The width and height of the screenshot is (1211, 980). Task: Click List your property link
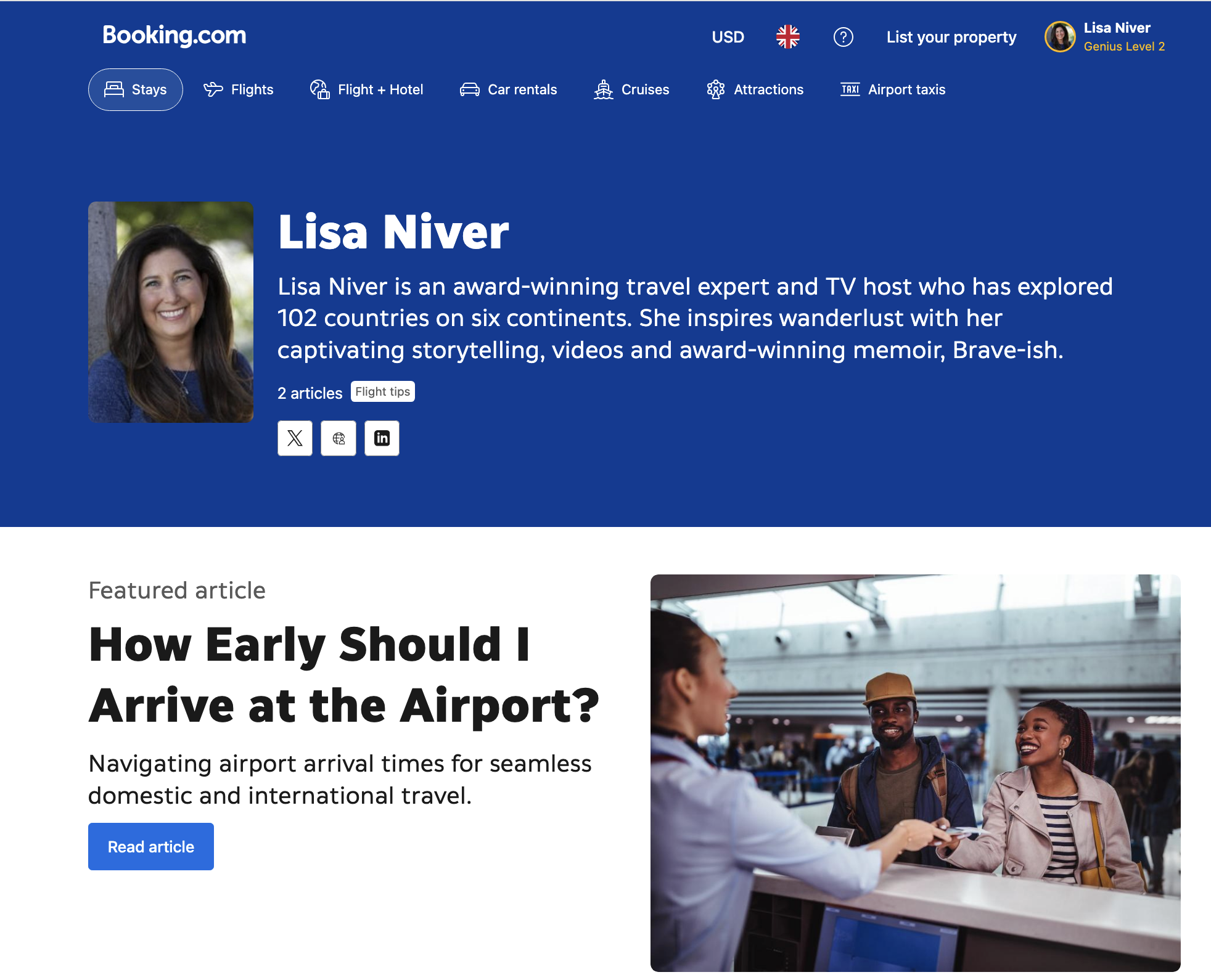(x=951, y=37)
